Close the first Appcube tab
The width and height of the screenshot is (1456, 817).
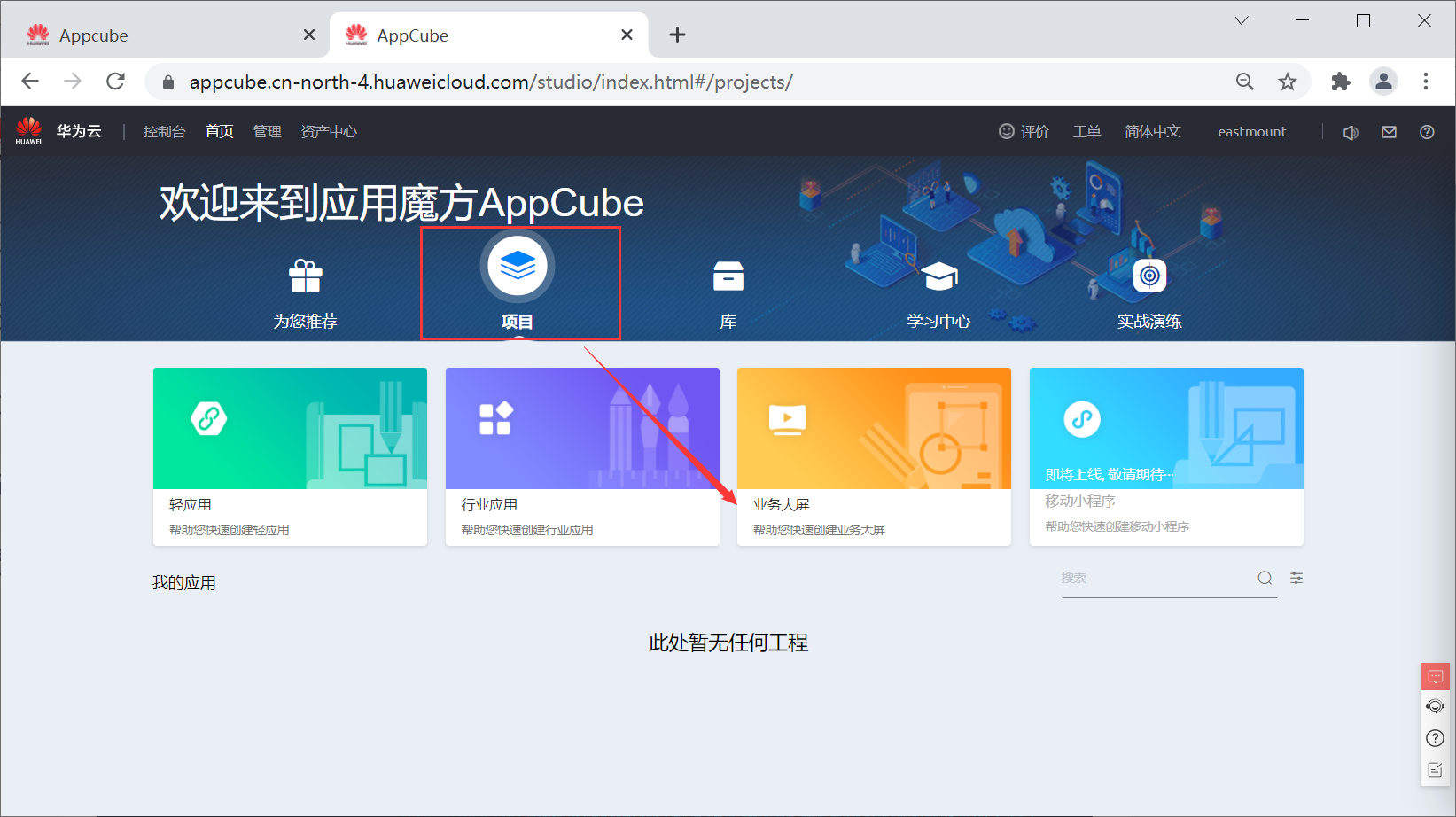click(309, 35)
